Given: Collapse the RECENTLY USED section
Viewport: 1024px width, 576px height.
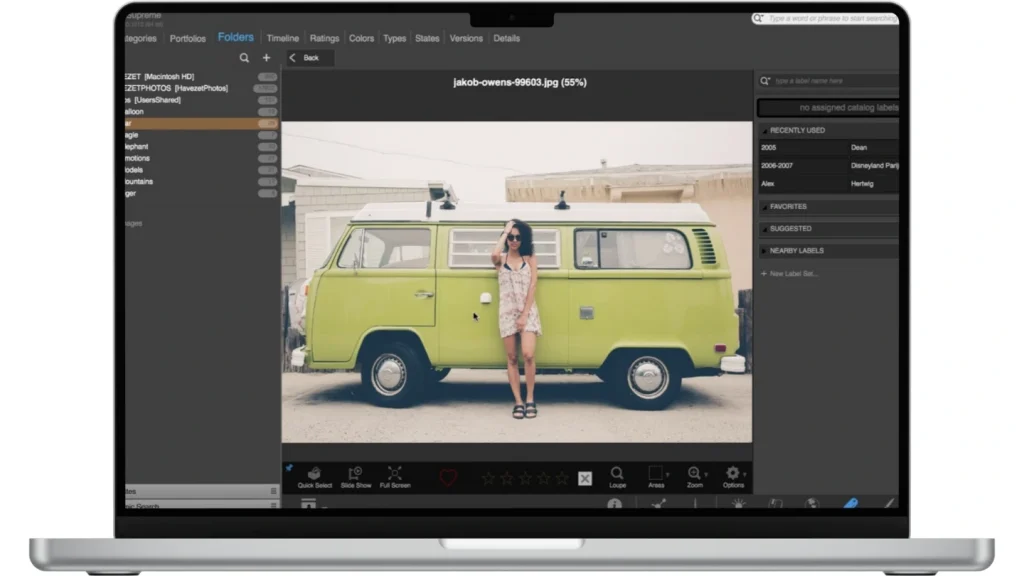Looking at the screenshot, I should coord(765,131).
